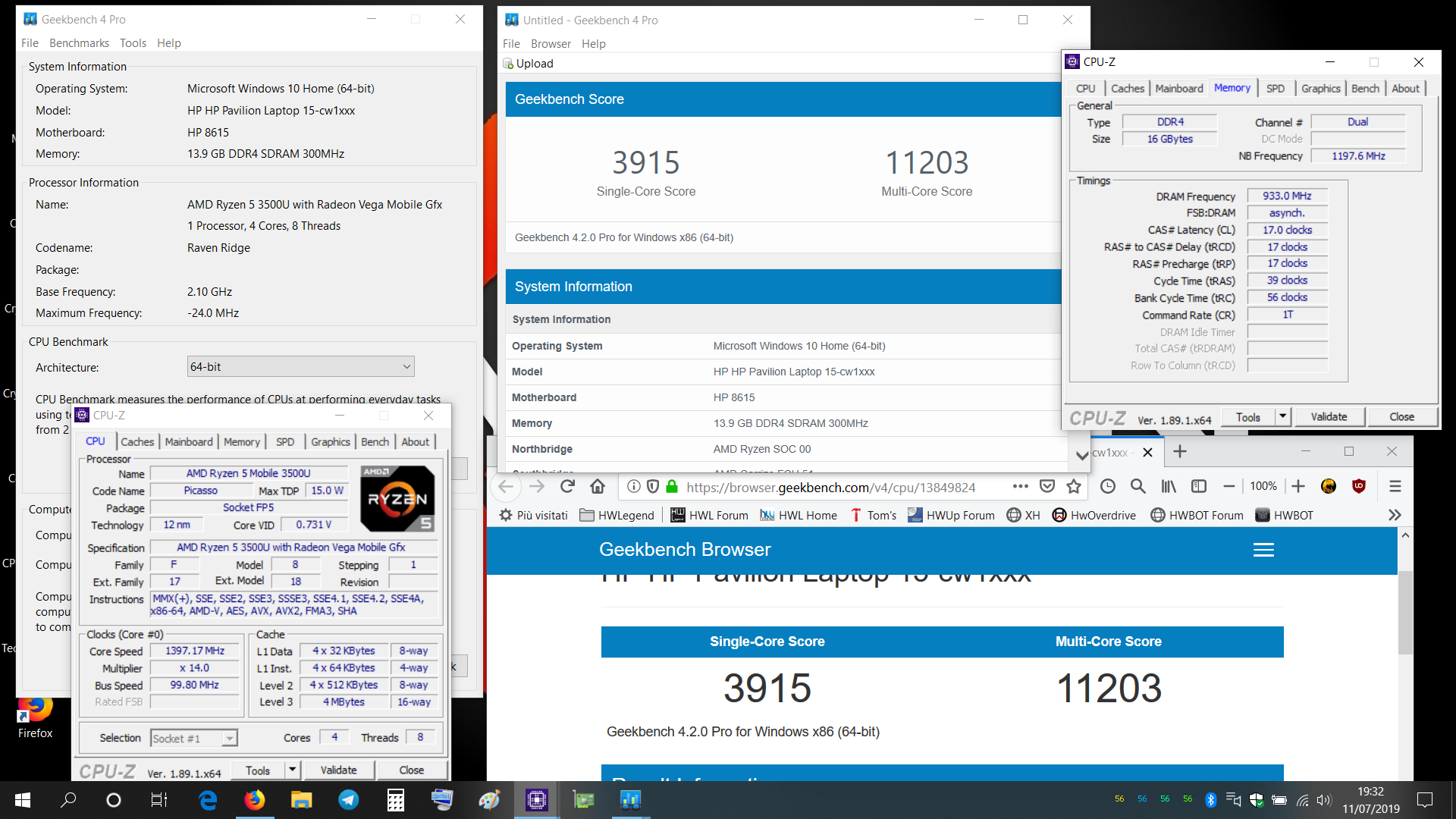Screen dimensions: 1456x819
Task: Zoom out with the minus icon
Action: pos(1229,487)
